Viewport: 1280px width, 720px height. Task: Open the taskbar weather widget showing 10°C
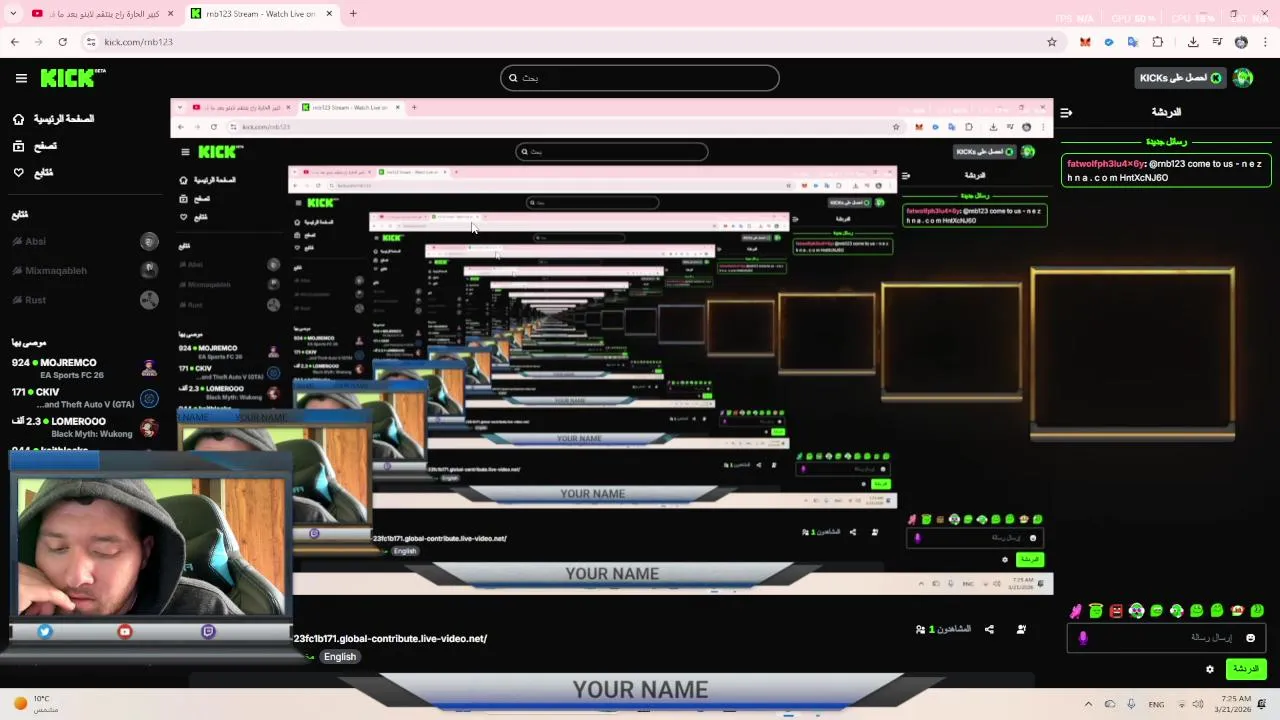point(36,704)
